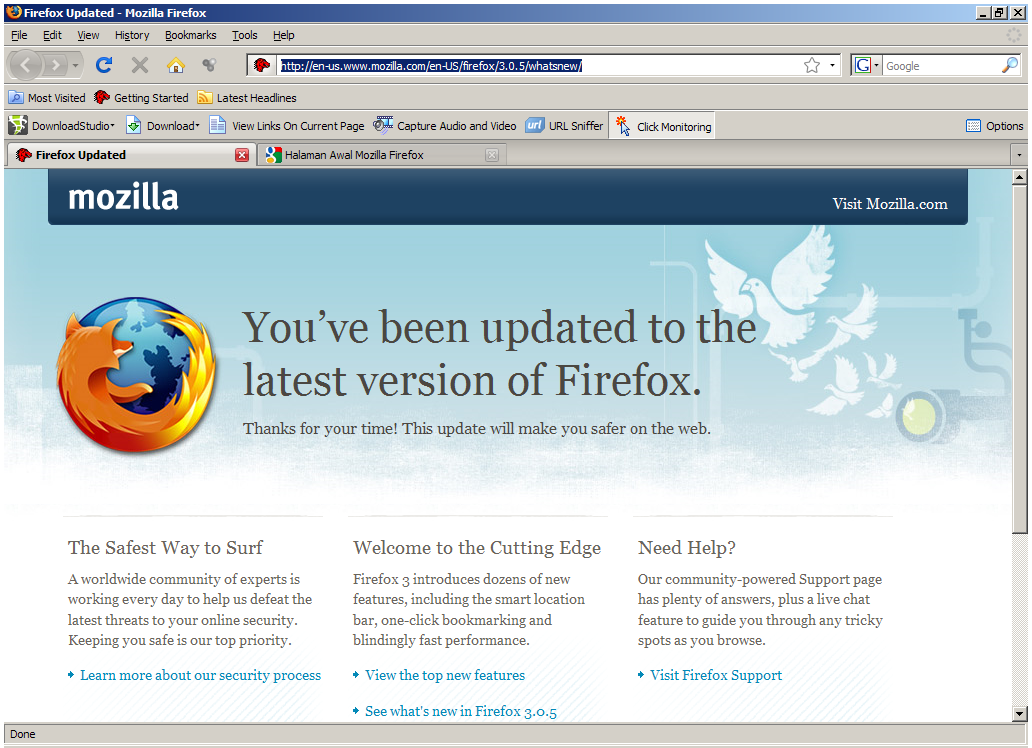This screenshot has width=1032, height=748.
Task: Open the Help menu
Action: pyautogui.click(x=284, y=35)
